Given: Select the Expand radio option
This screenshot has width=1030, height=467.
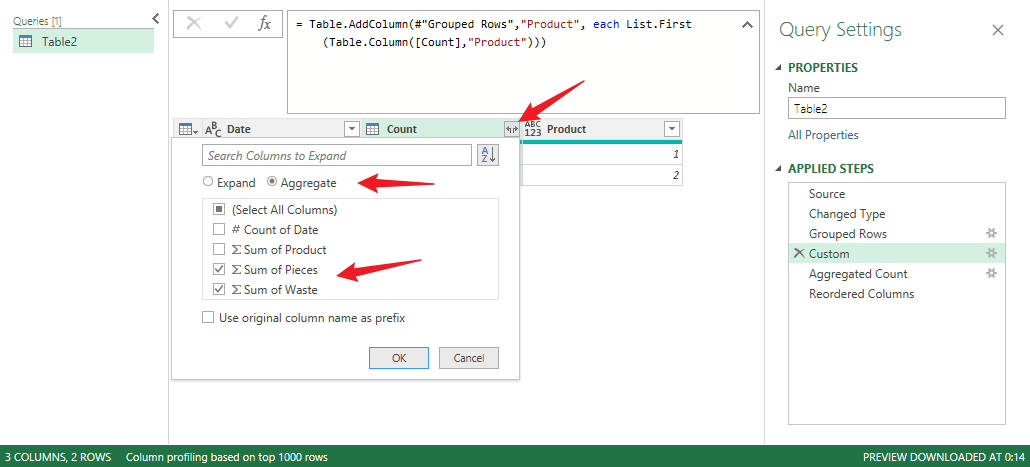Looking at the screenshot, I should (208, 182).
